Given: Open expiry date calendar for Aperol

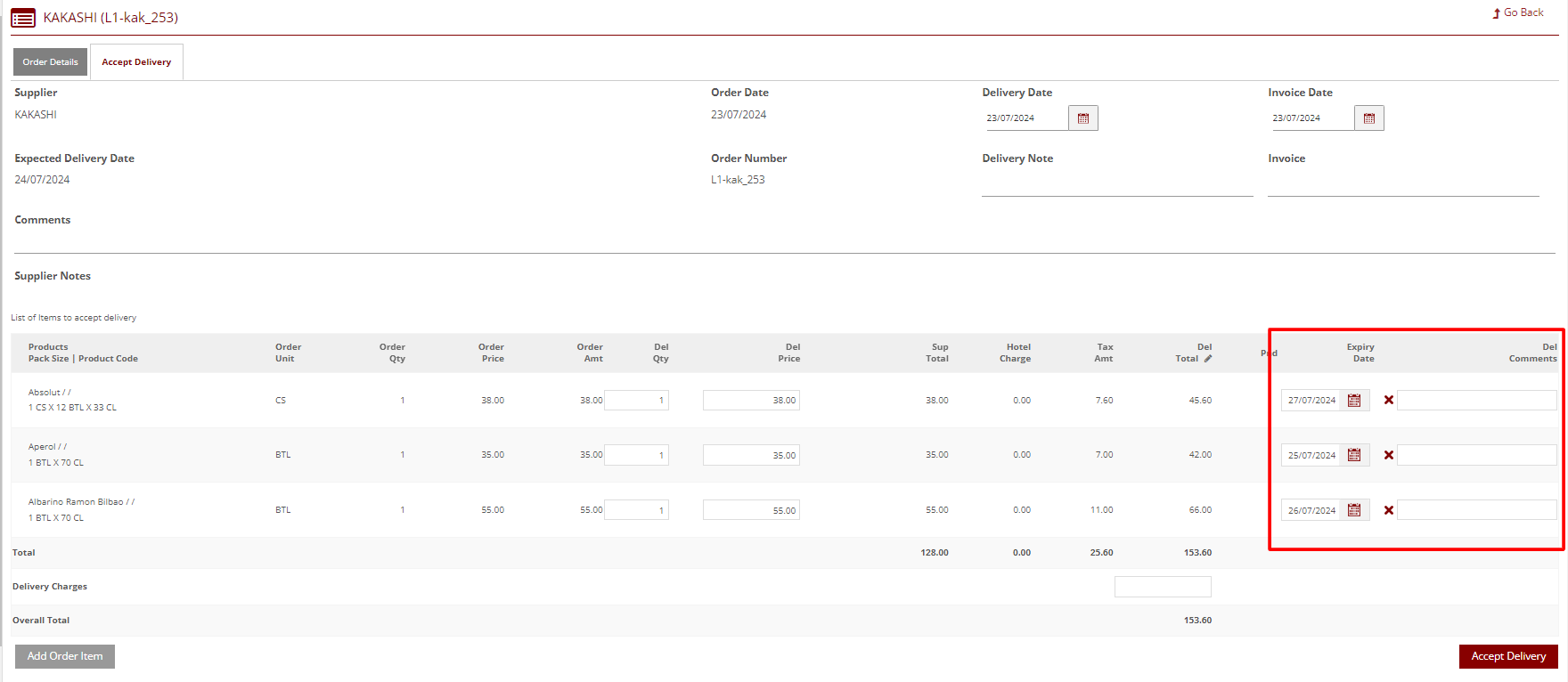Looking at the screenshot, I should click(1354, 455).
